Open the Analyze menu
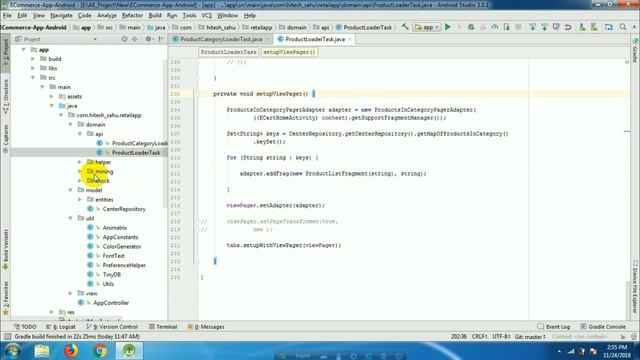 107,16
